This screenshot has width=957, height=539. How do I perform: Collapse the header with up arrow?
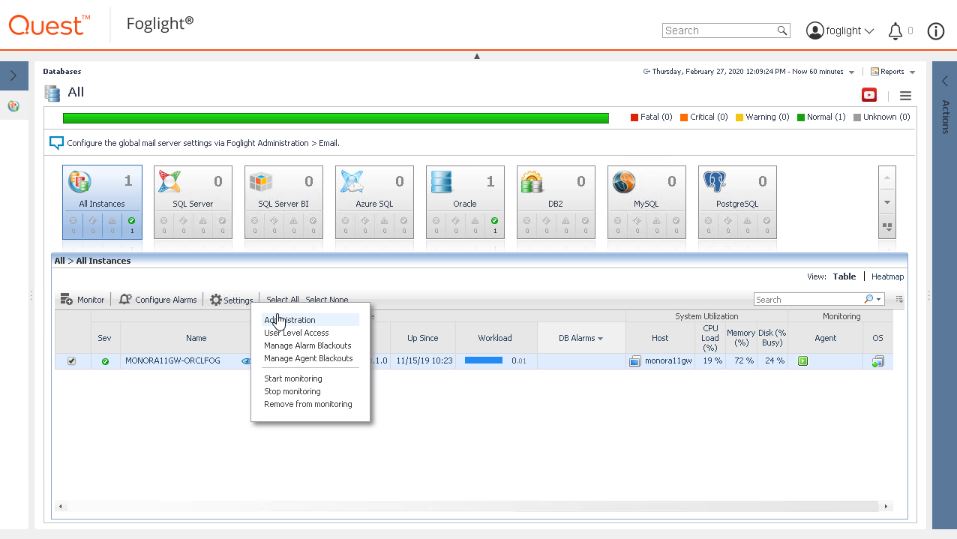(477, 56)
